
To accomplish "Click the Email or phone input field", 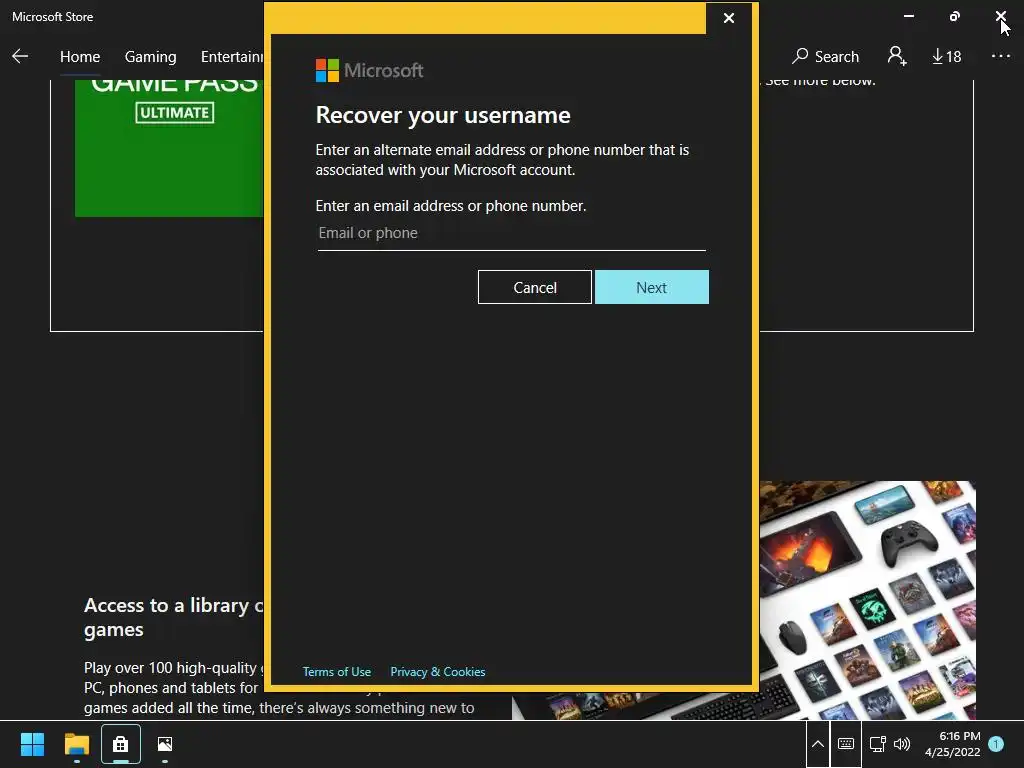I will [x=511, y=234].
